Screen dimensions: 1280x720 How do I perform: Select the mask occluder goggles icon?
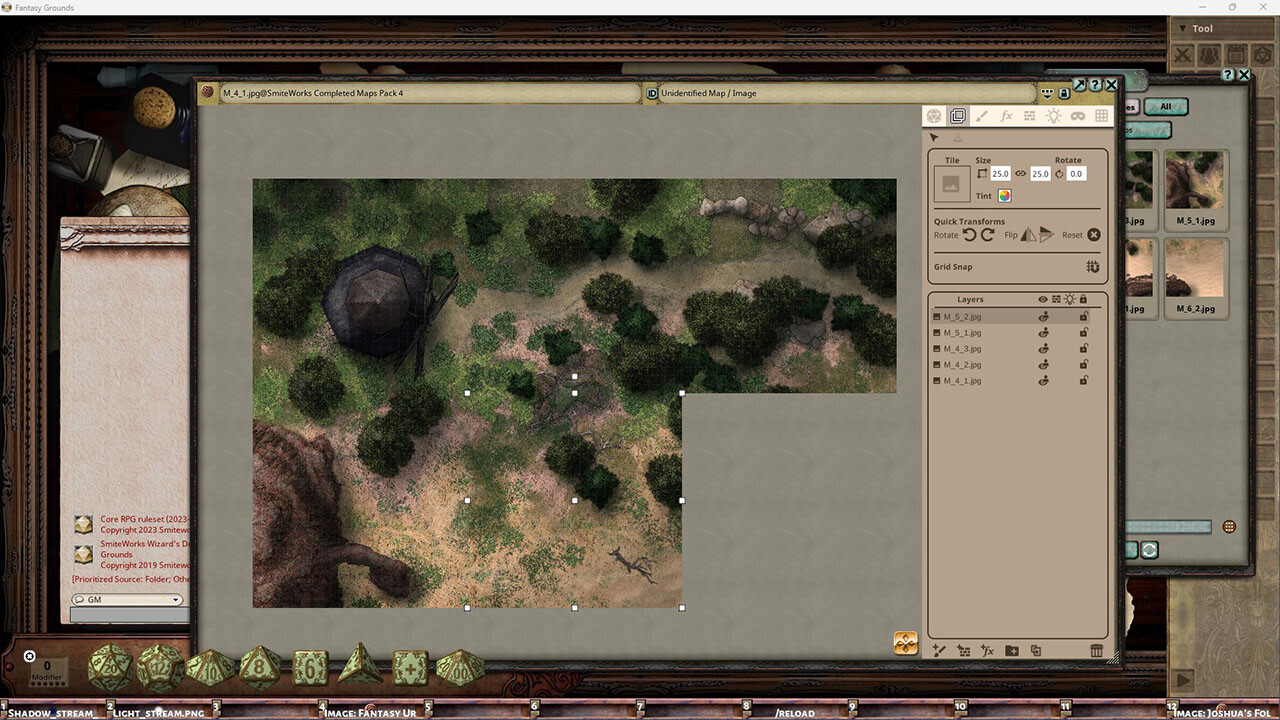pyautogui.click(x=1077, y=115)
